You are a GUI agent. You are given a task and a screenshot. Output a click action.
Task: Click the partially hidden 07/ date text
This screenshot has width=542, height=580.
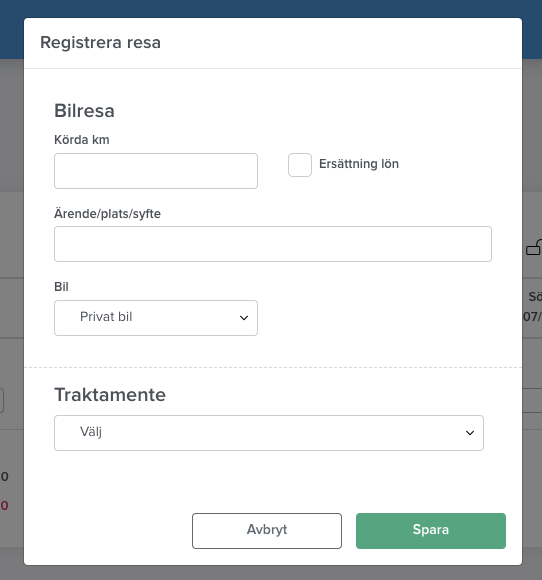tap(532, 317)
